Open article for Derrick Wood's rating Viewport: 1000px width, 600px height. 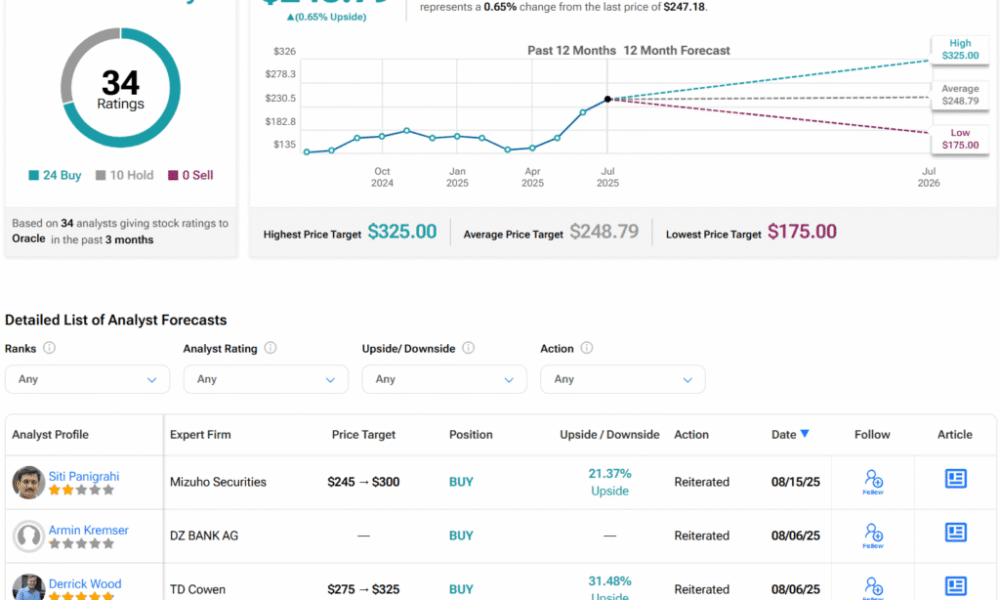(955, 586)
